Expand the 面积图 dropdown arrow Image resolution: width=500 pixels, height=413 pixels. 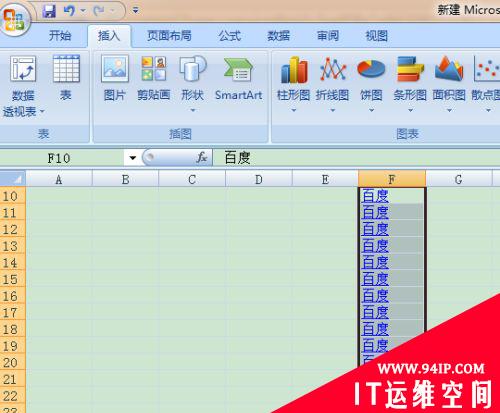(449, 110)
